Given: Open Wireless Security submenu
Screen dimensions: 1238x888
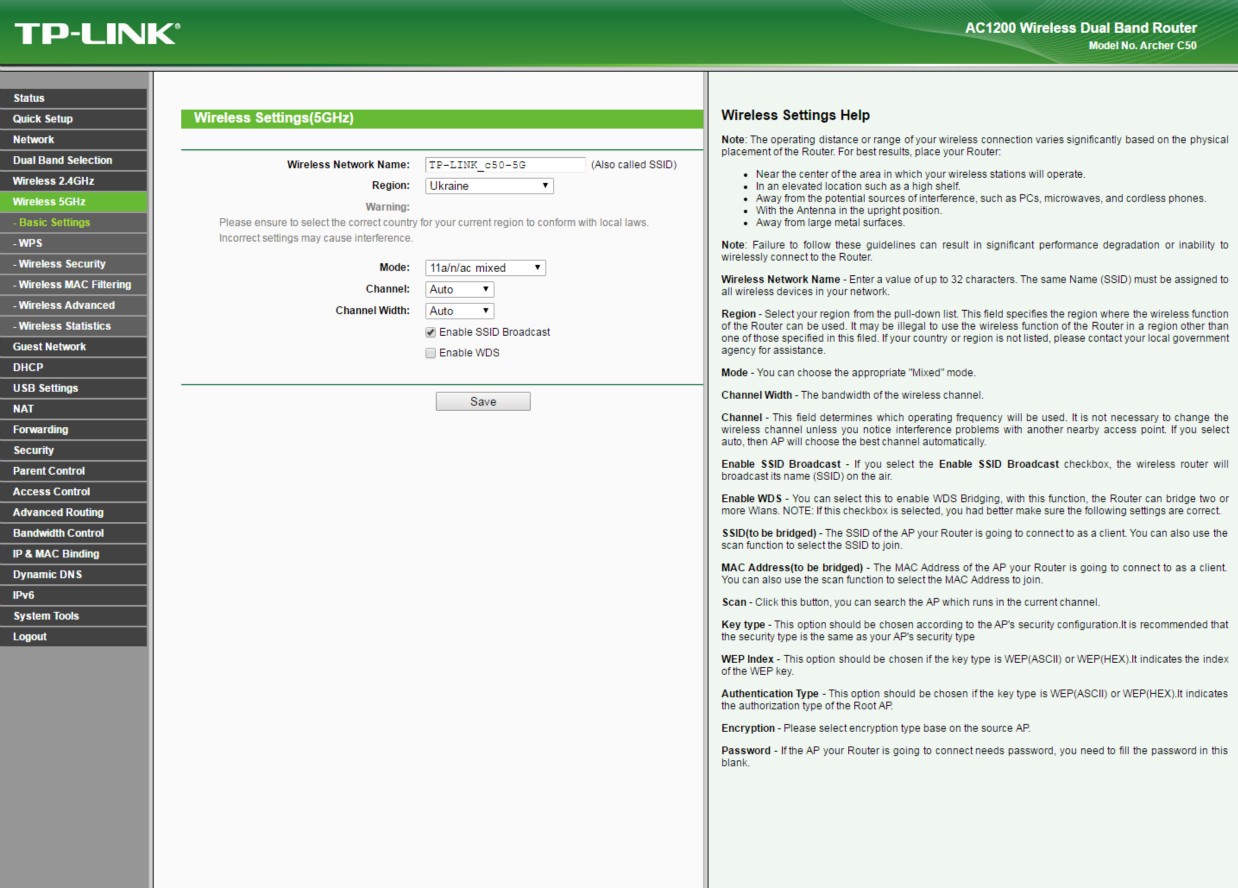Looking at the screenshot, I should 59,264.
